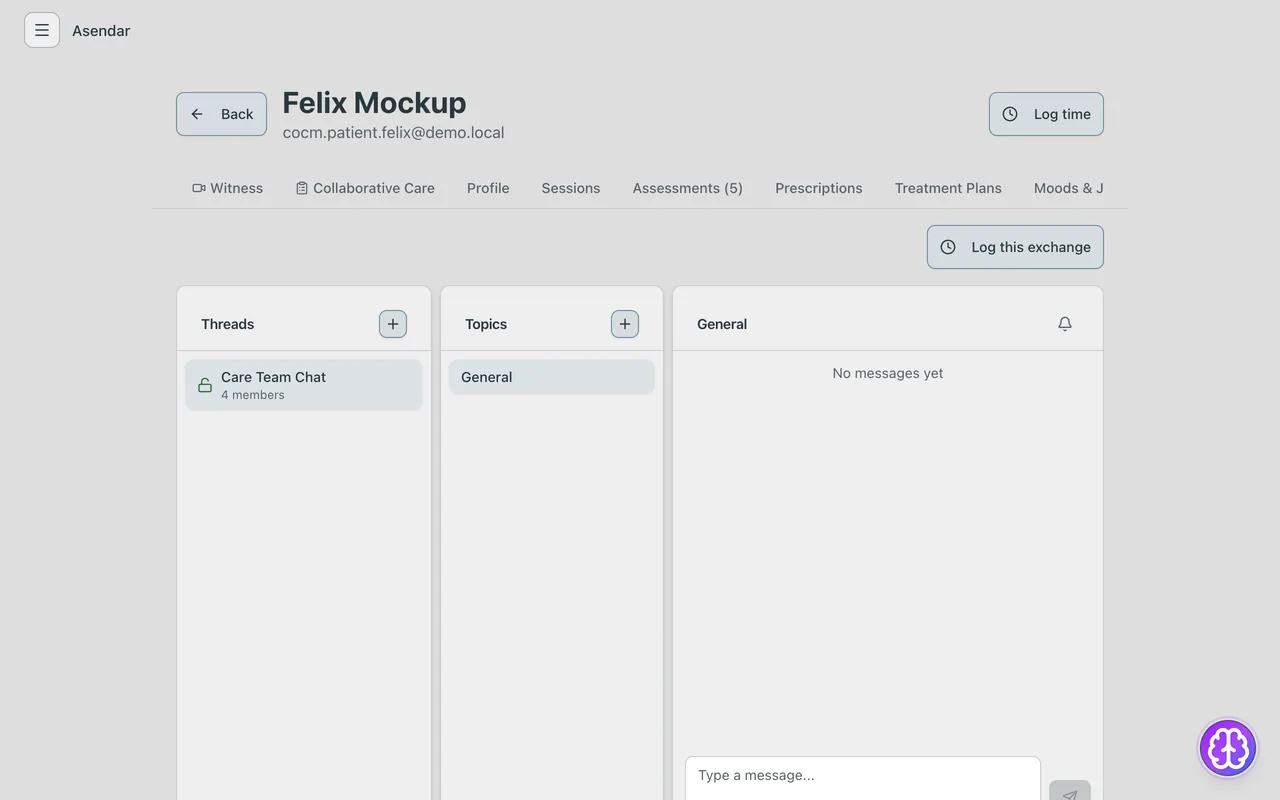Screen dimensions: 1280x800
Task: Click Log this exchange button
Action: (x=1015, y=247)
